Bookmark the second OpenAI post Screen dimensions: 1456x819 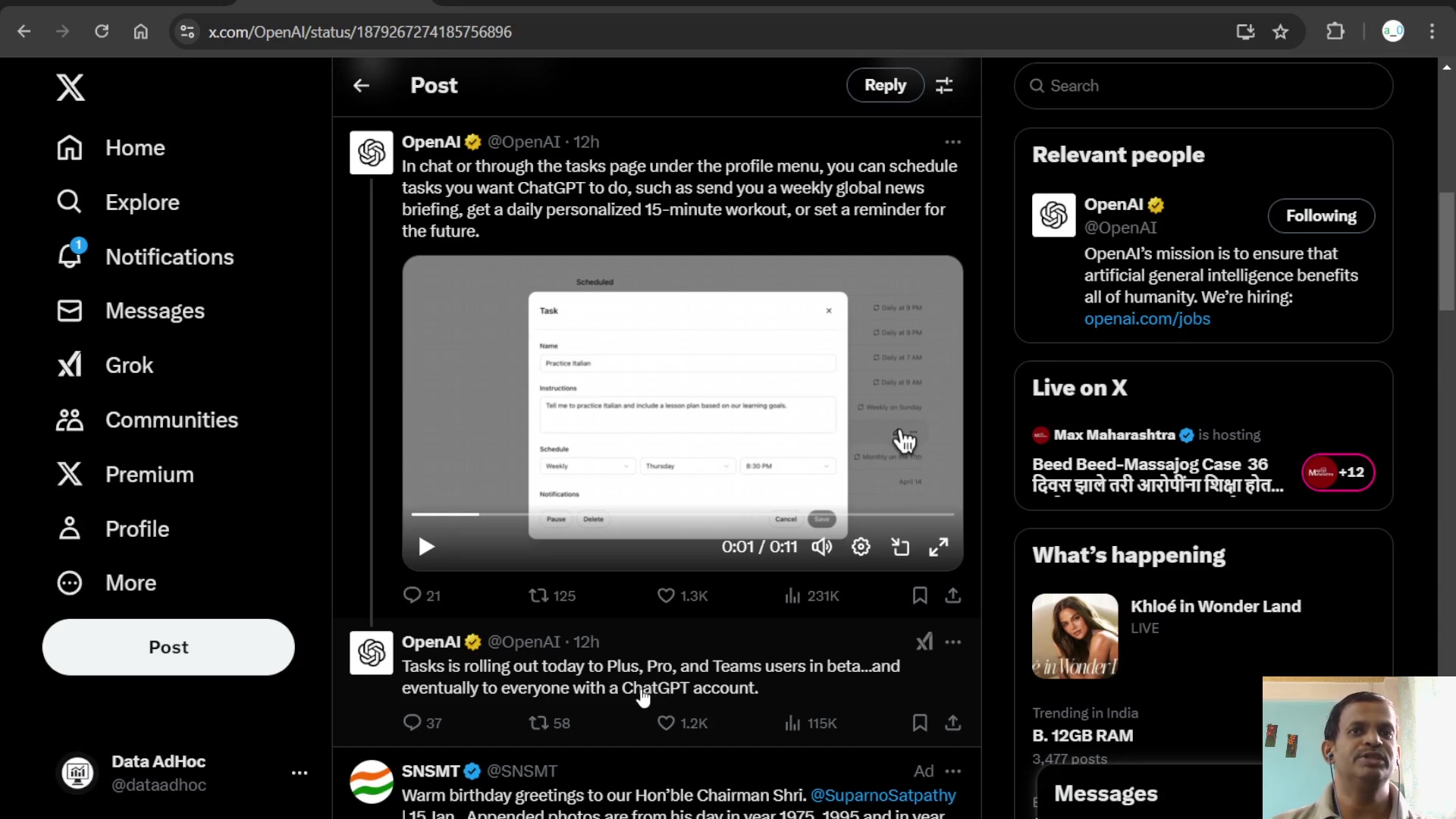[x=920, y=723]
